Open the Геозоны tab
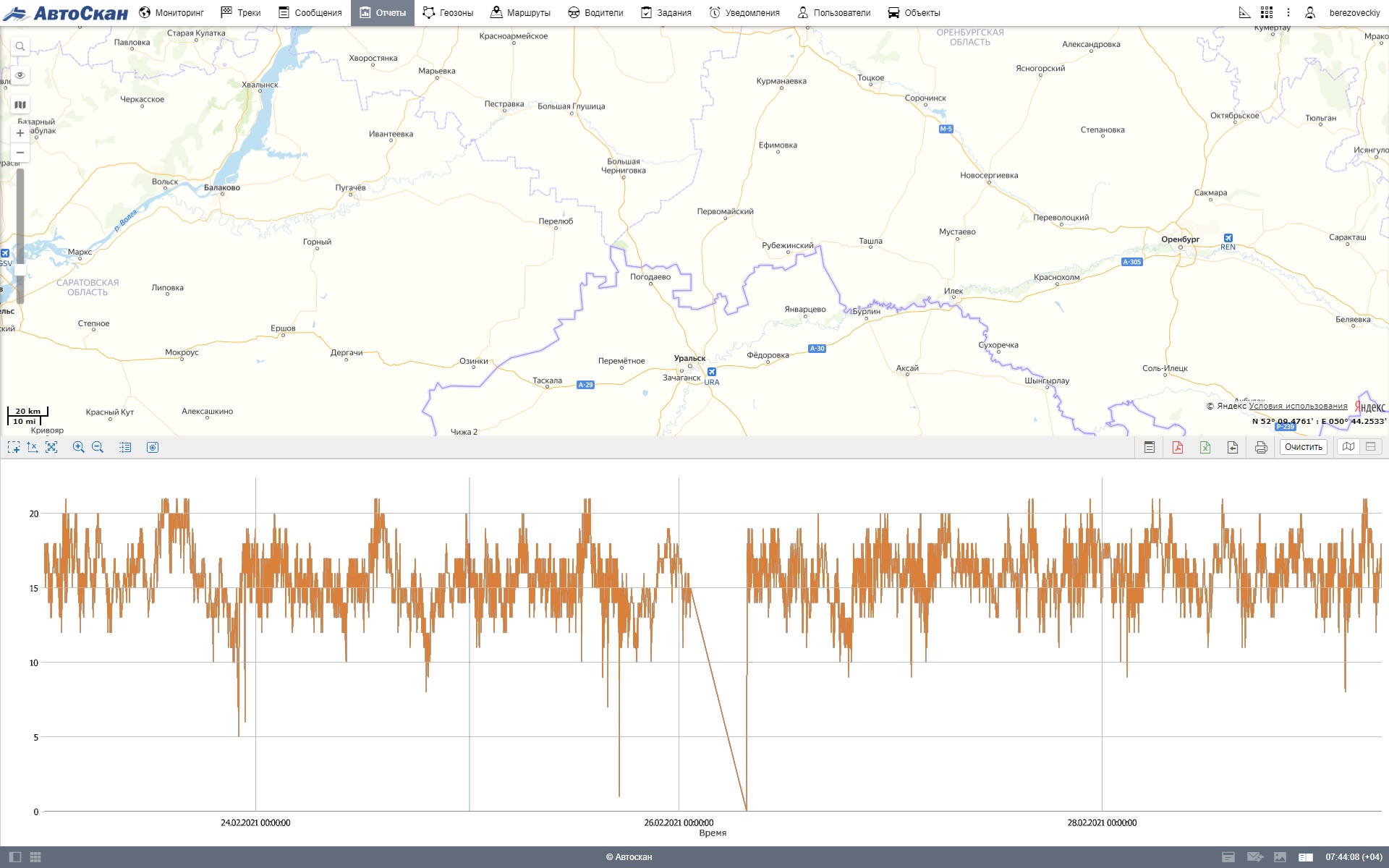Viewport: 1389px width, 868px height. pyautogui.click(x=448, y=12)
